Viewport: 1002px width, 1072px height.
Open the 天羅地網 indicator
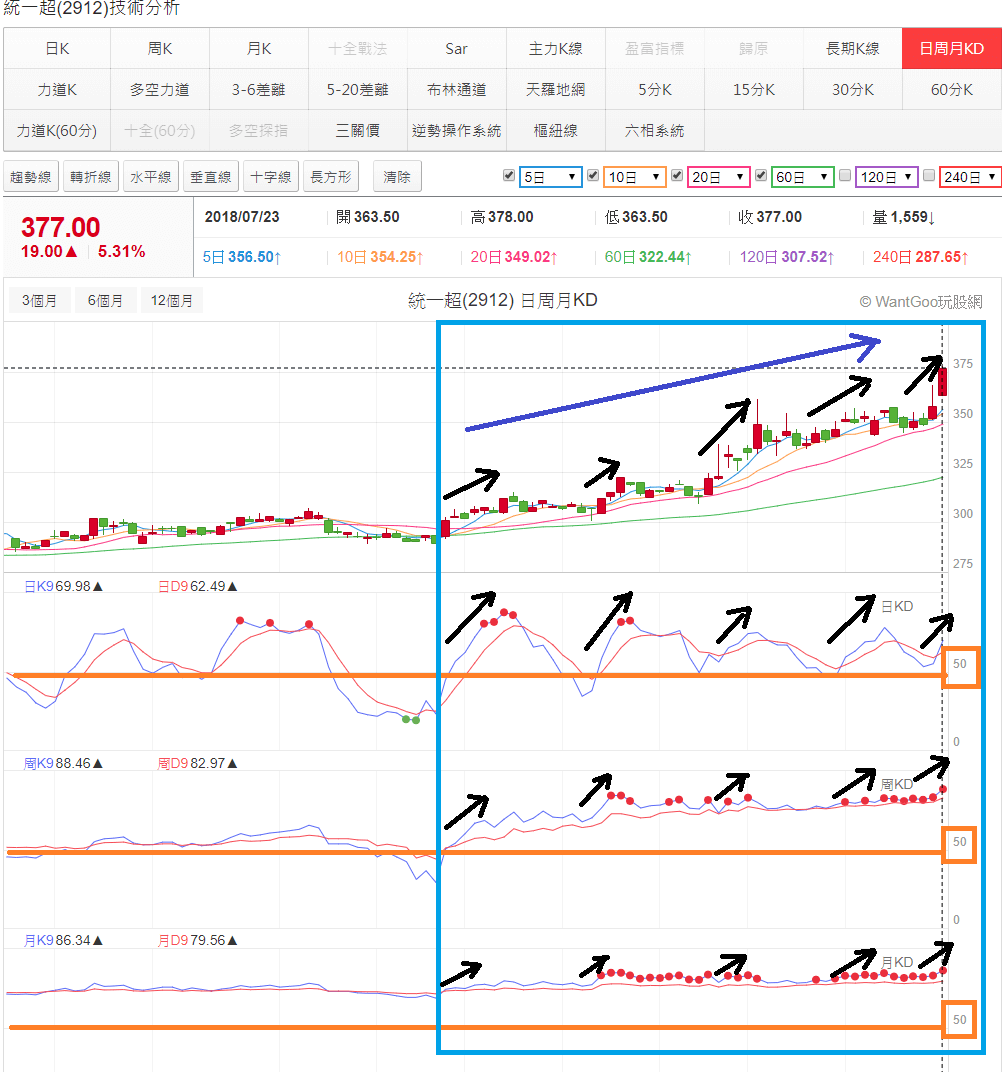pyautogui.click(x=556, y=89)
